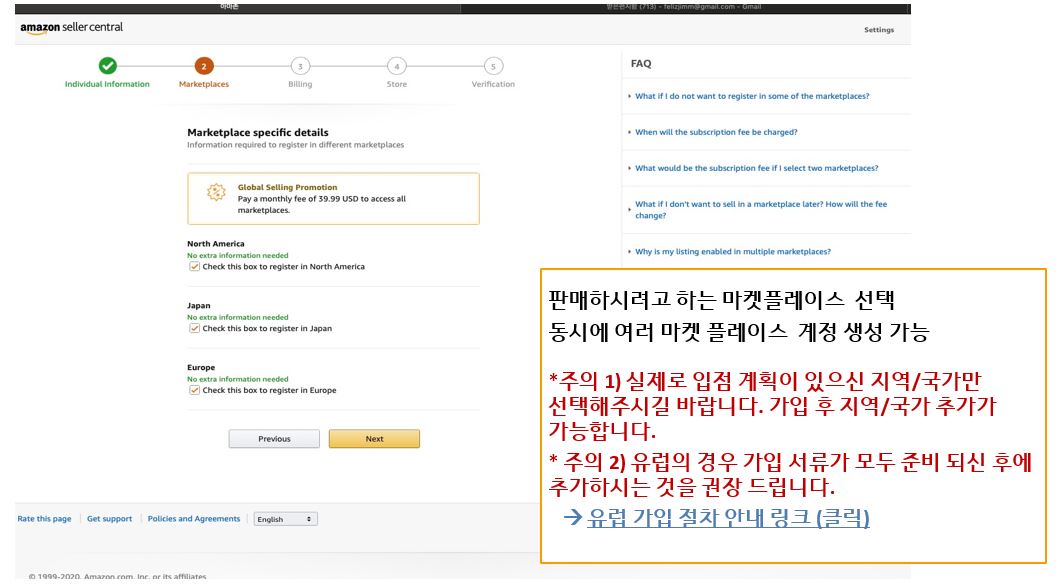Click the Amazon Seller Central logo
1058x584 pixels.
[72, 28]
